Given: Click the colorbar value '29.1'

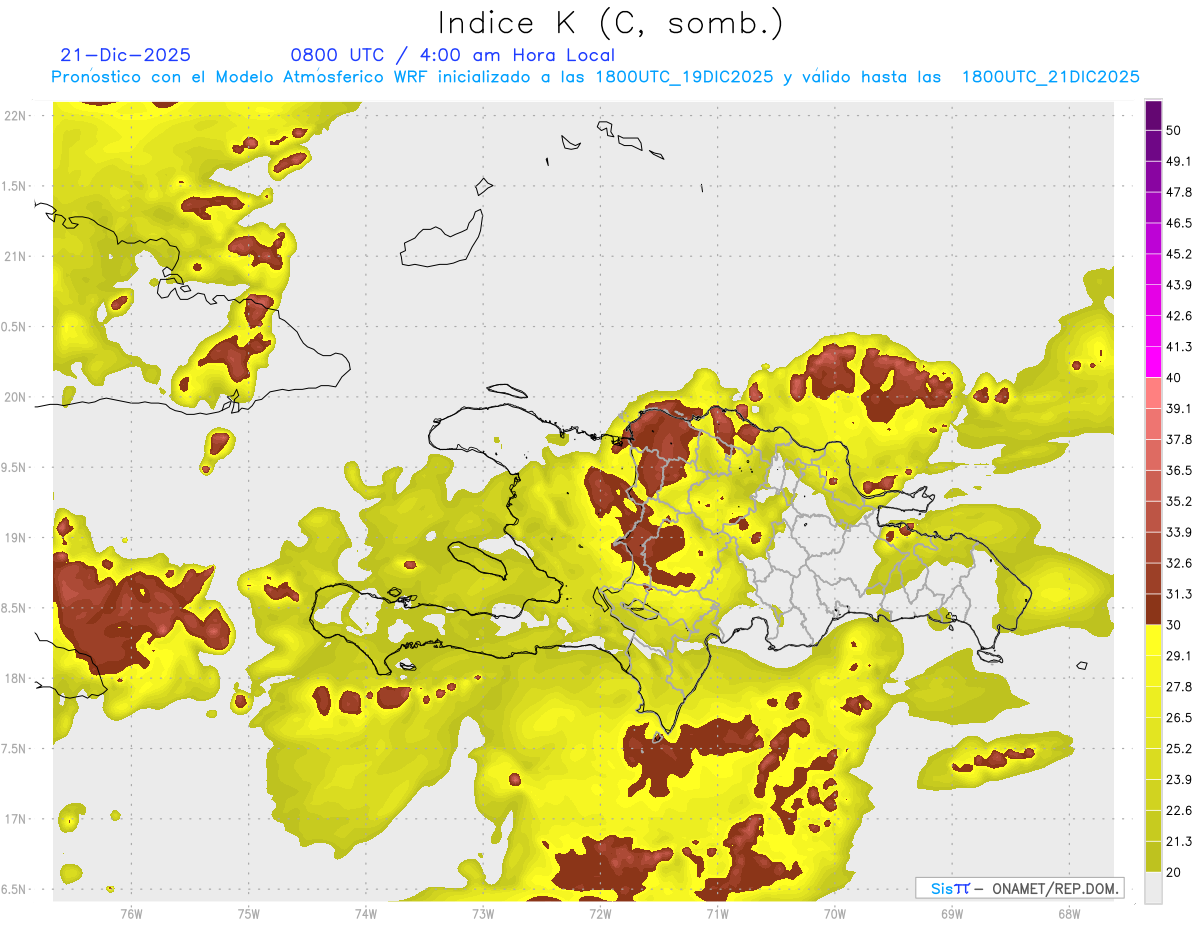Looking at the screenshot, I should coord(1178,656).
